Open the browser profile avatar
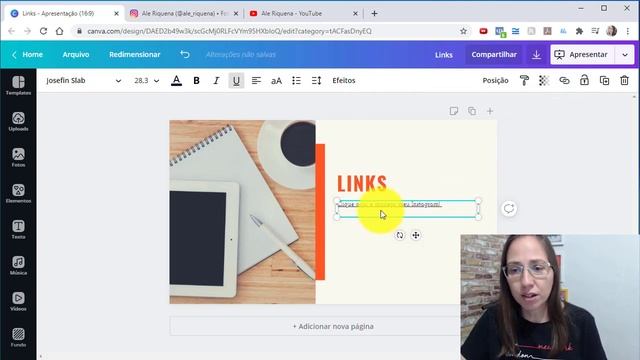Image resolution: width=640 pixels, height=360 pixels. point(611,31)
